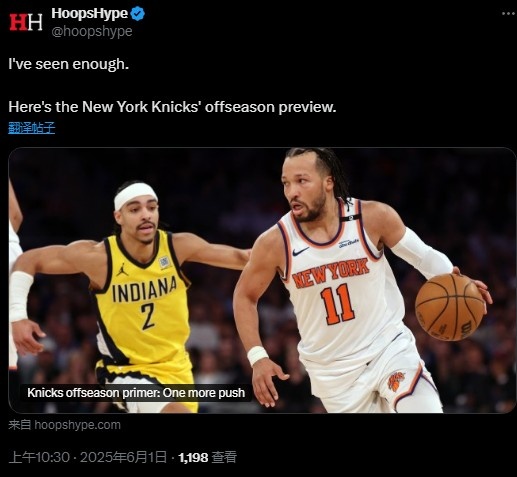Viewport: 517px width, 477px height.
Task: Click the HoopsHype HH profile avatar
Action: coord(26,22)
